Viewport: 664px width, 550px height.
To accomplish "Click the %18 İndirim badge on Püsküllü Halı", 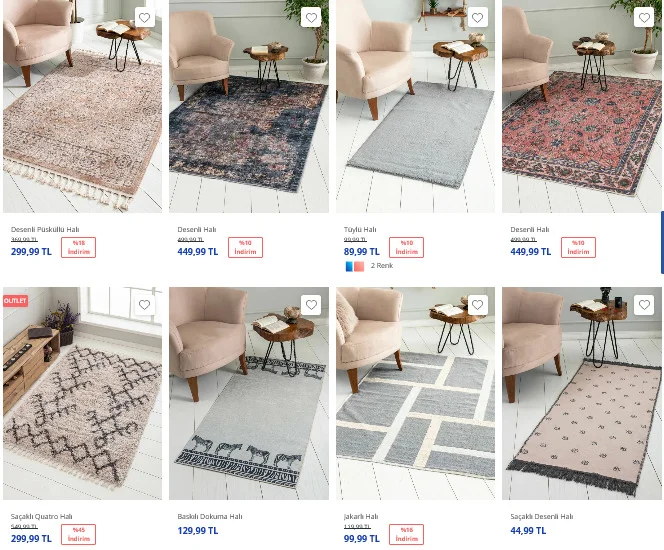I will point(78,247).
